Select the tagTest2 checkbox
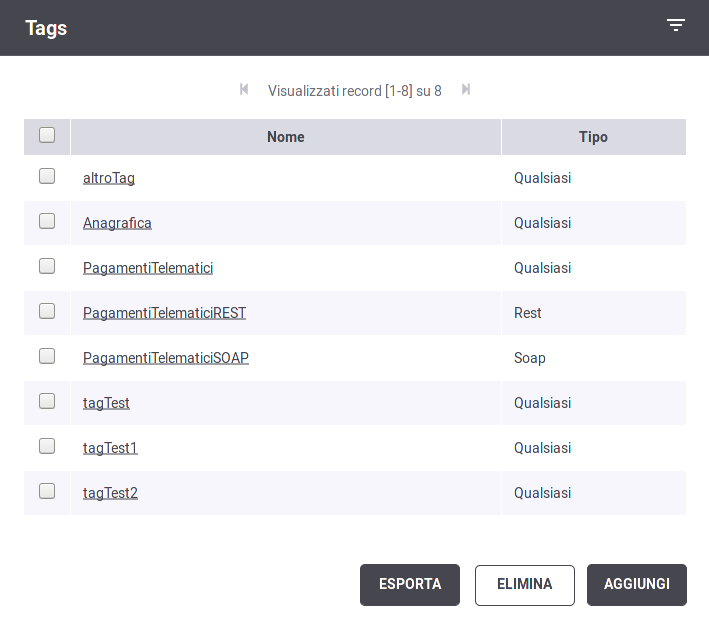The height and width of the screenshot is (633, 709). (47, 491)
